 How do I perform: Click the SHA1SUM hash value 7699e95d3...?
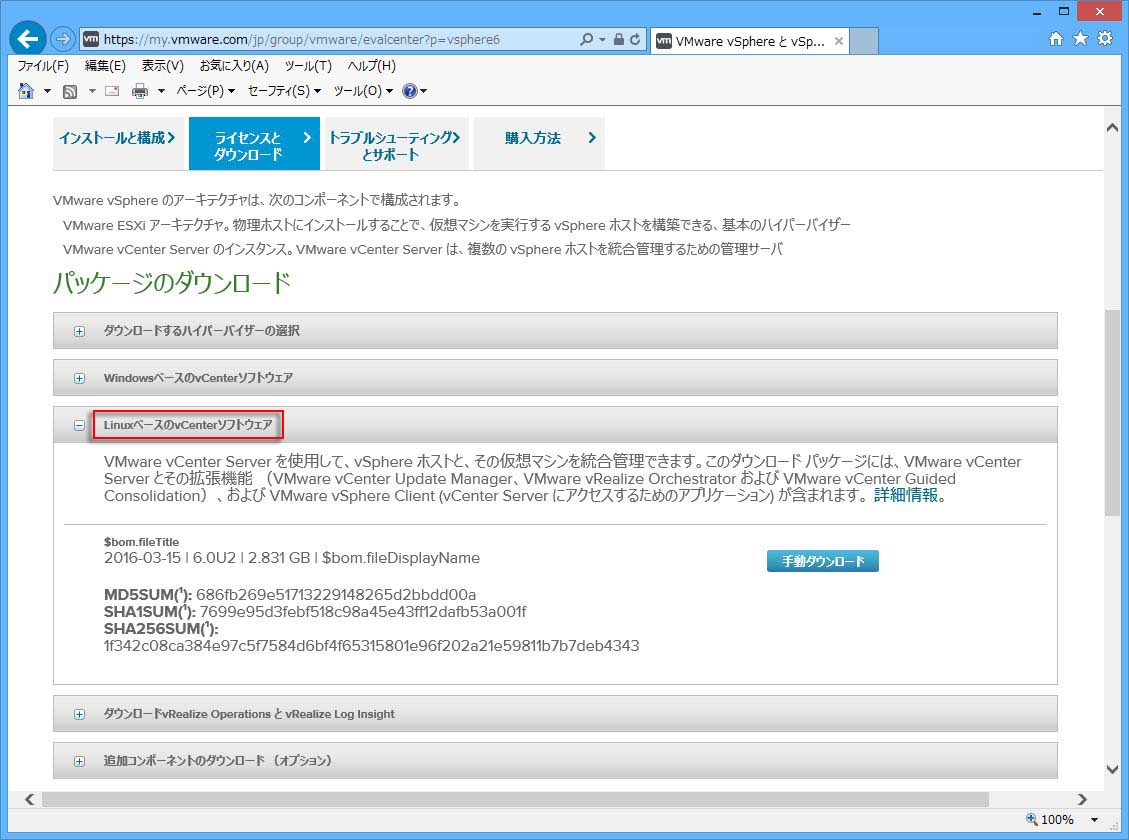pos(363,612)
